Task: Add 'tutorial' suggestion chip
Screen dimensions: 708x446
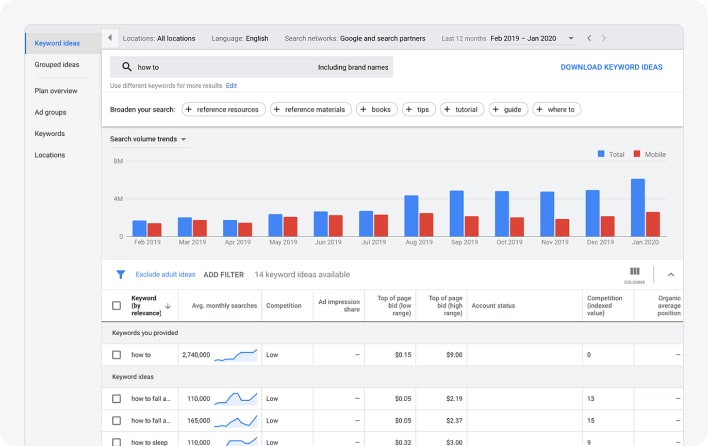Action: pyautogui.click(x=462, y=109)
